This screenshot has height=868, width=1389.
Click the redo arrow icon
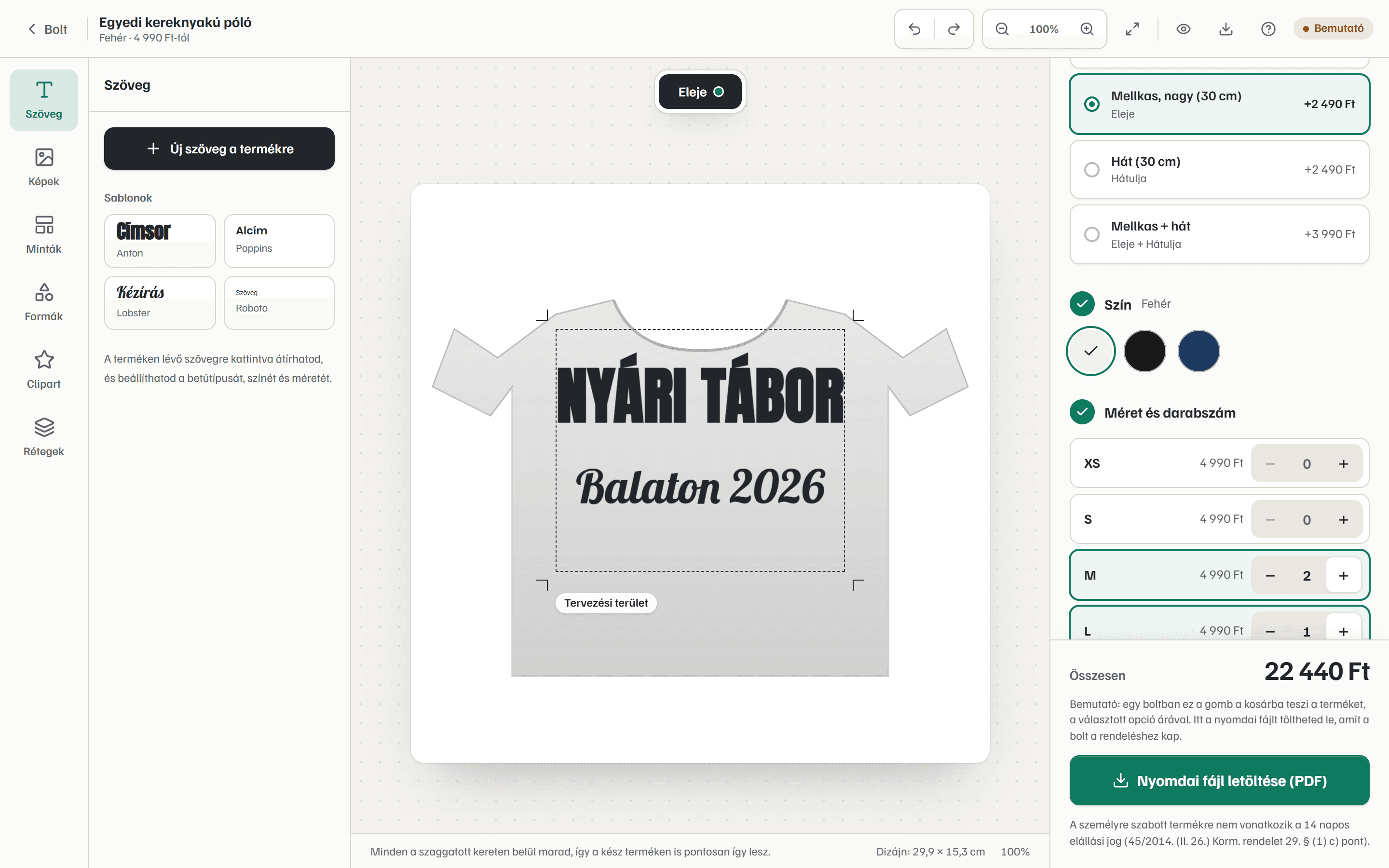point(953,29)
